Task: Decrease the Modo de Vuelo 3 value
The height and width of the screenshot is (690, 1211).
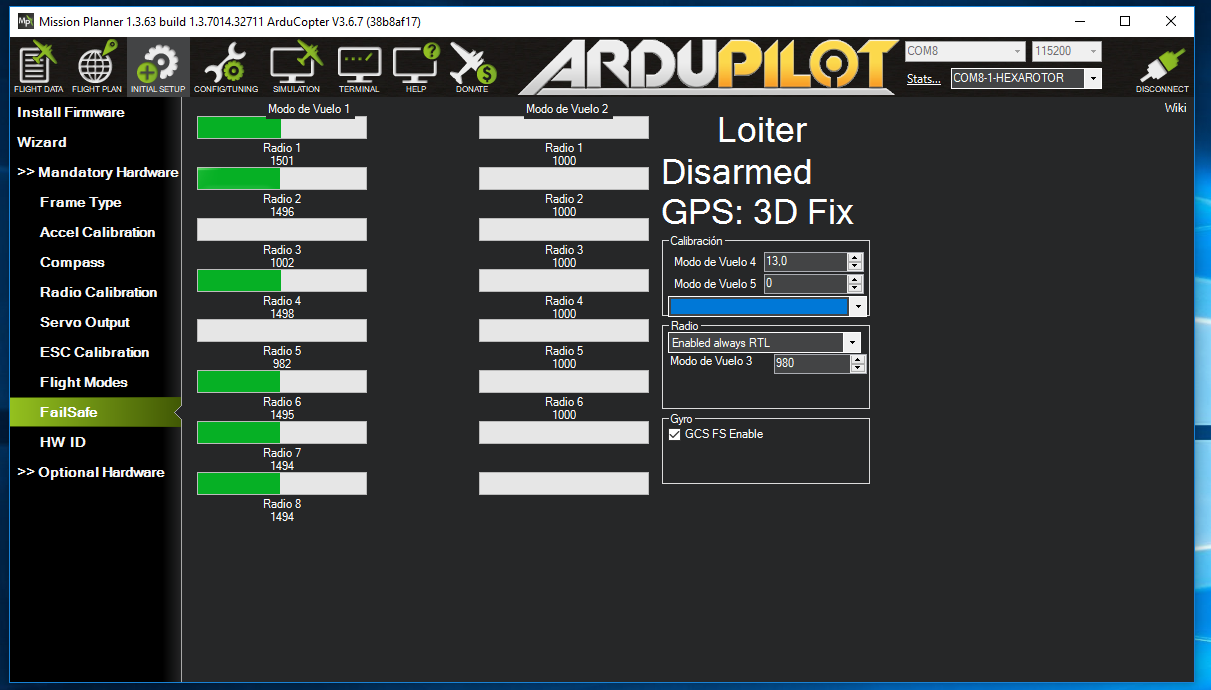Action: pos(857,367)
